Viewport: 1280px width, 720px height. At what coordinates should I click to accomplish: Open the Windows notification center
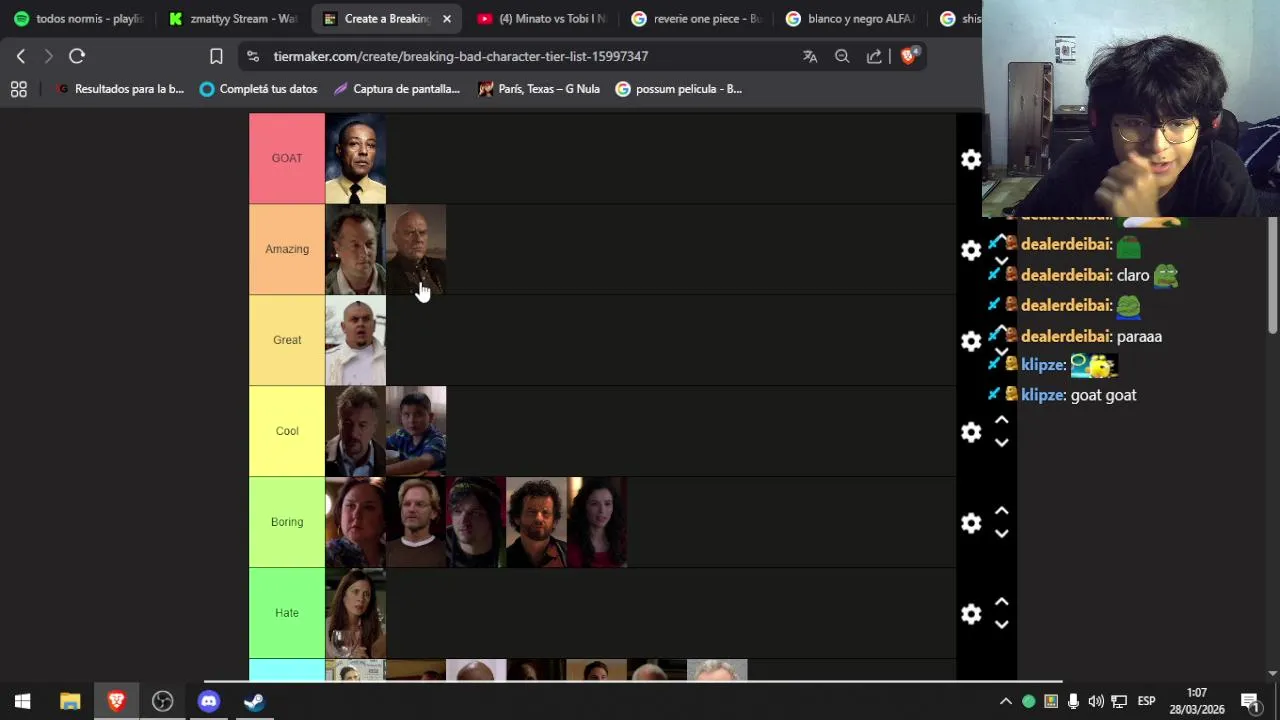[x=1250, y=701]
